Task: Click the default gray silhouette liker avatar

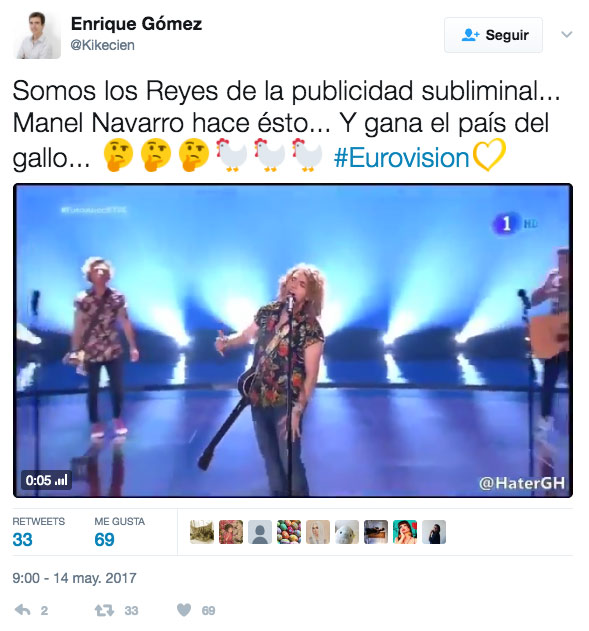Action: point(260,532)
